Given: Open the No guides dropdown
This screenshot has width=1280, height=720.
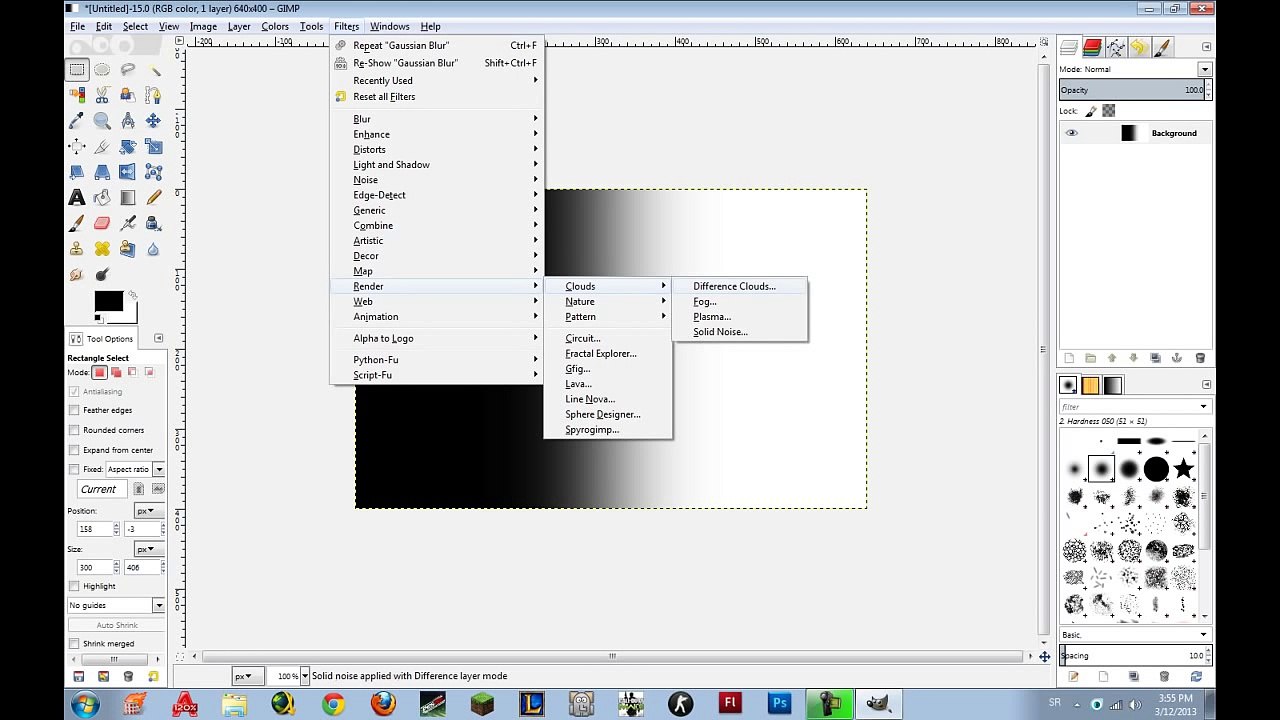Looking at the screenshot, I should [116, 605].
